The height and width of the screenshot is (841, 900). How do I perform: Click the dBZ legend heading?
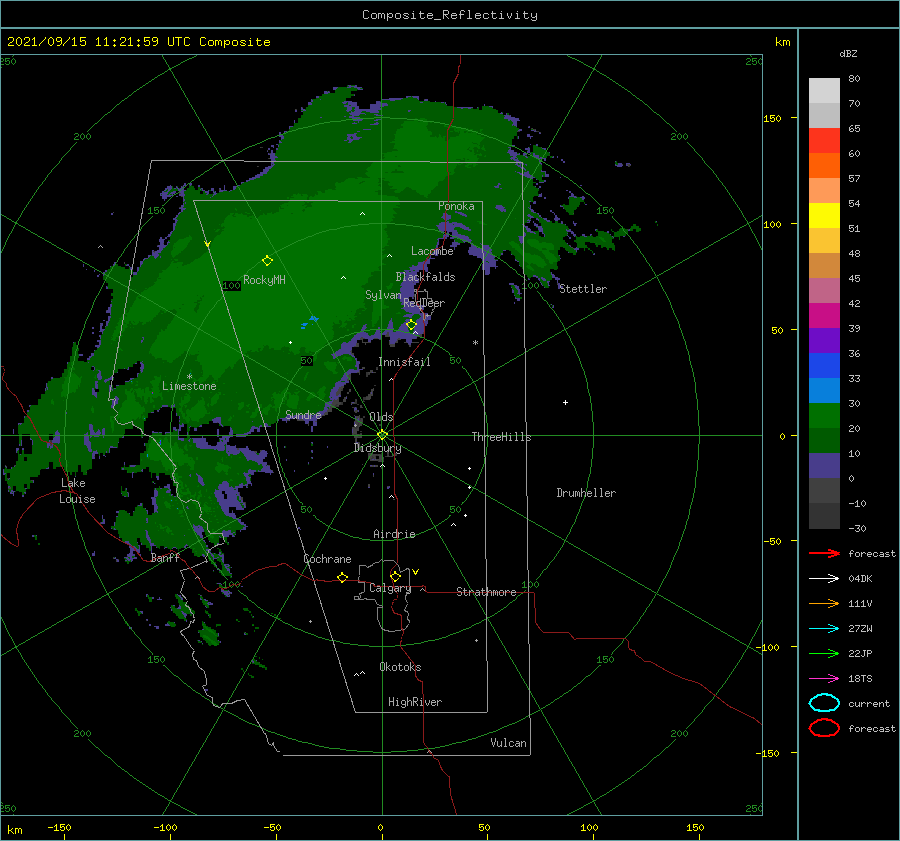pos(848,53)
